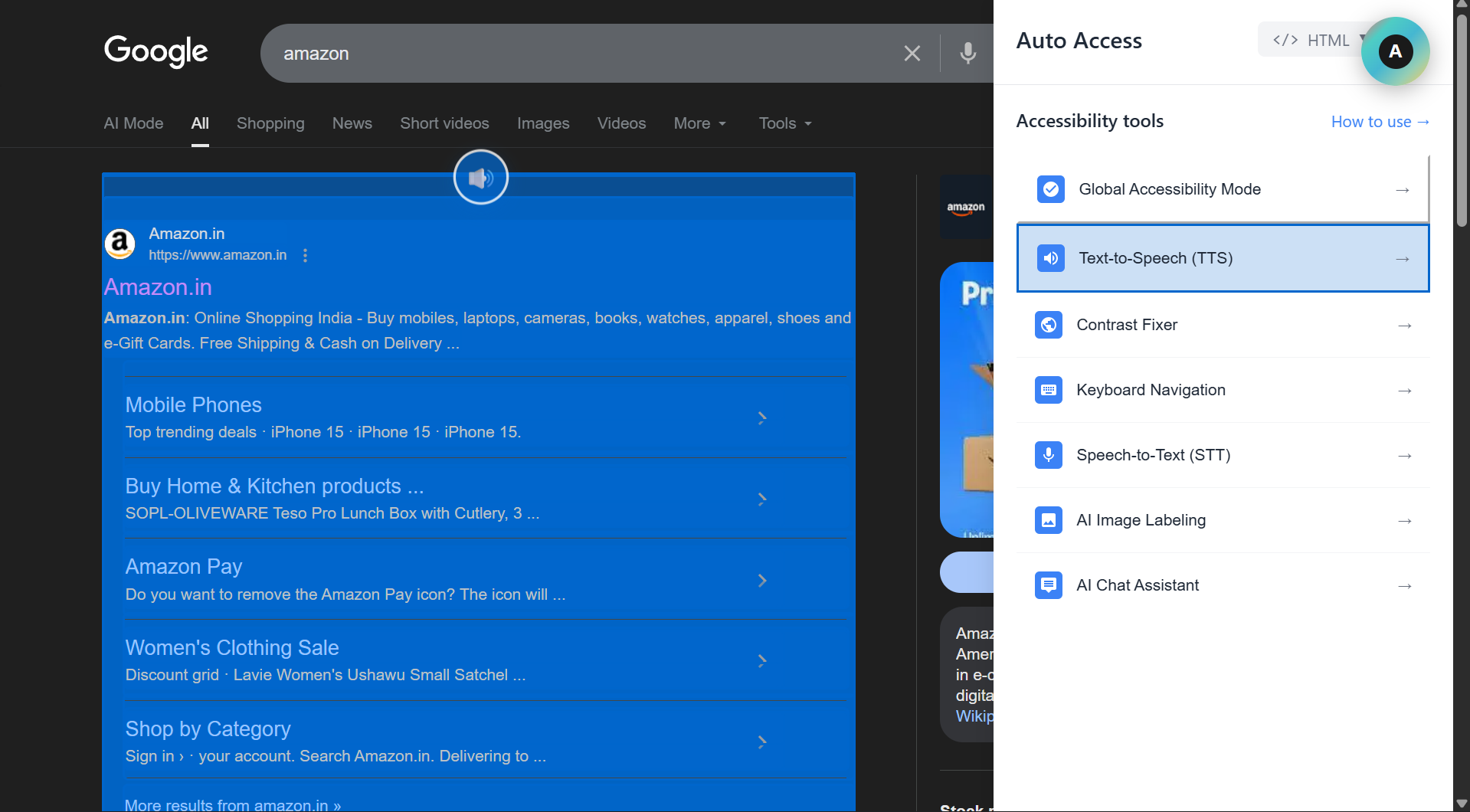The width and height of the screenshot is (1470, 812).
Task: Open AI Image Labeling arrow
Action: [1405, 521]
